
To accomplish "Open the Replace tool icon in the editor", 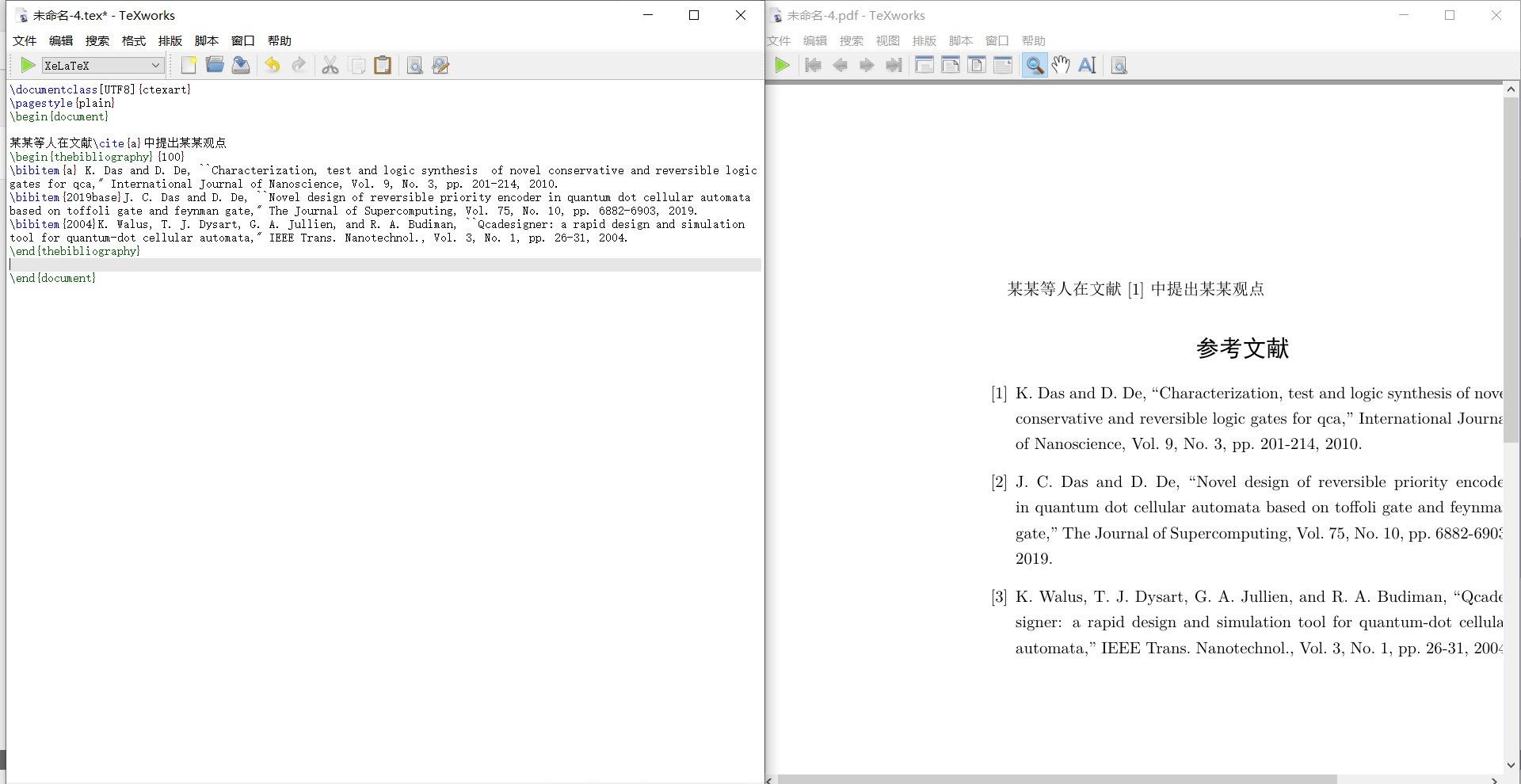I will point(440,66).
